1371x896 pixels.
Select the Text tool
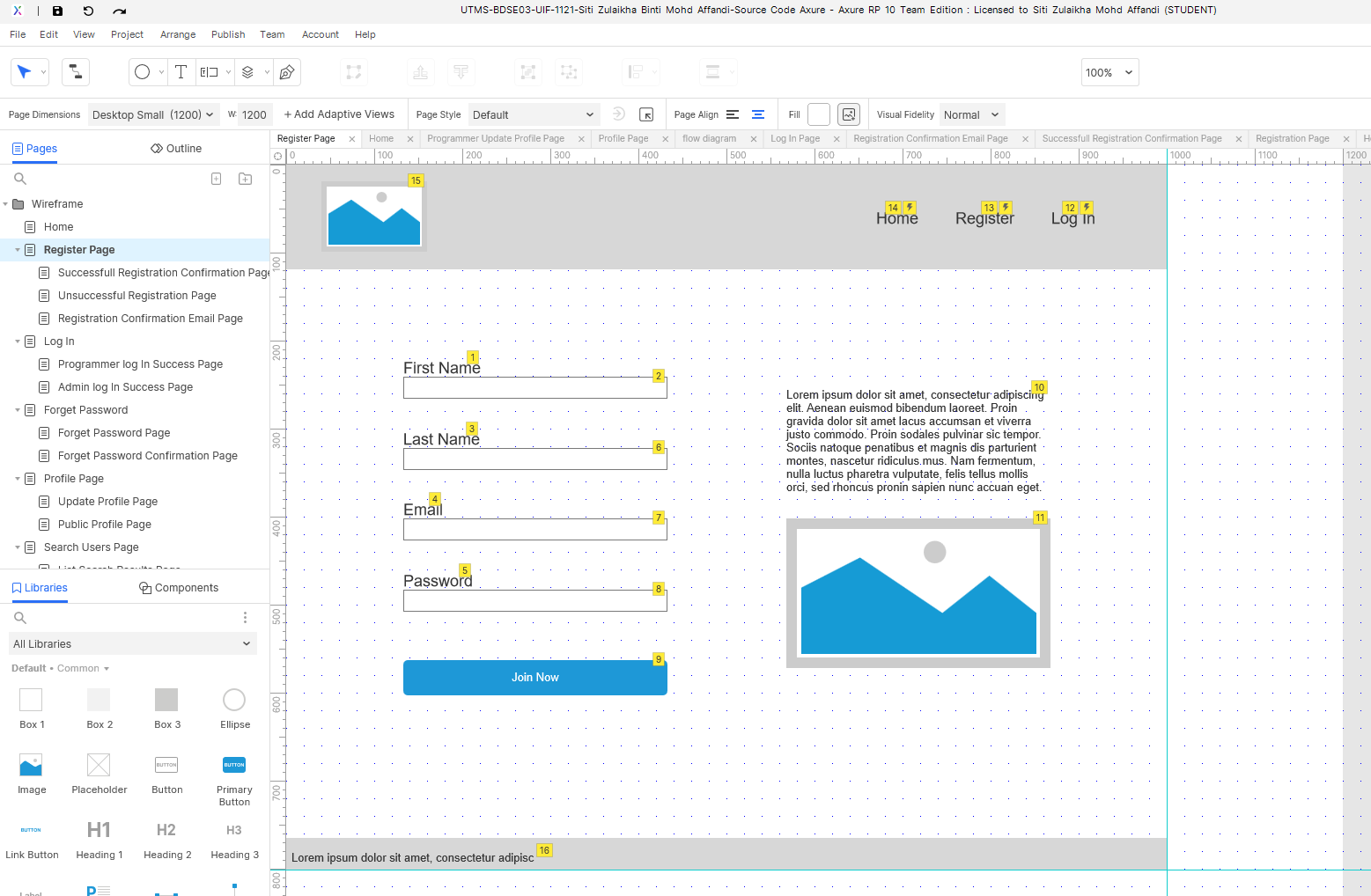(181, 72)
